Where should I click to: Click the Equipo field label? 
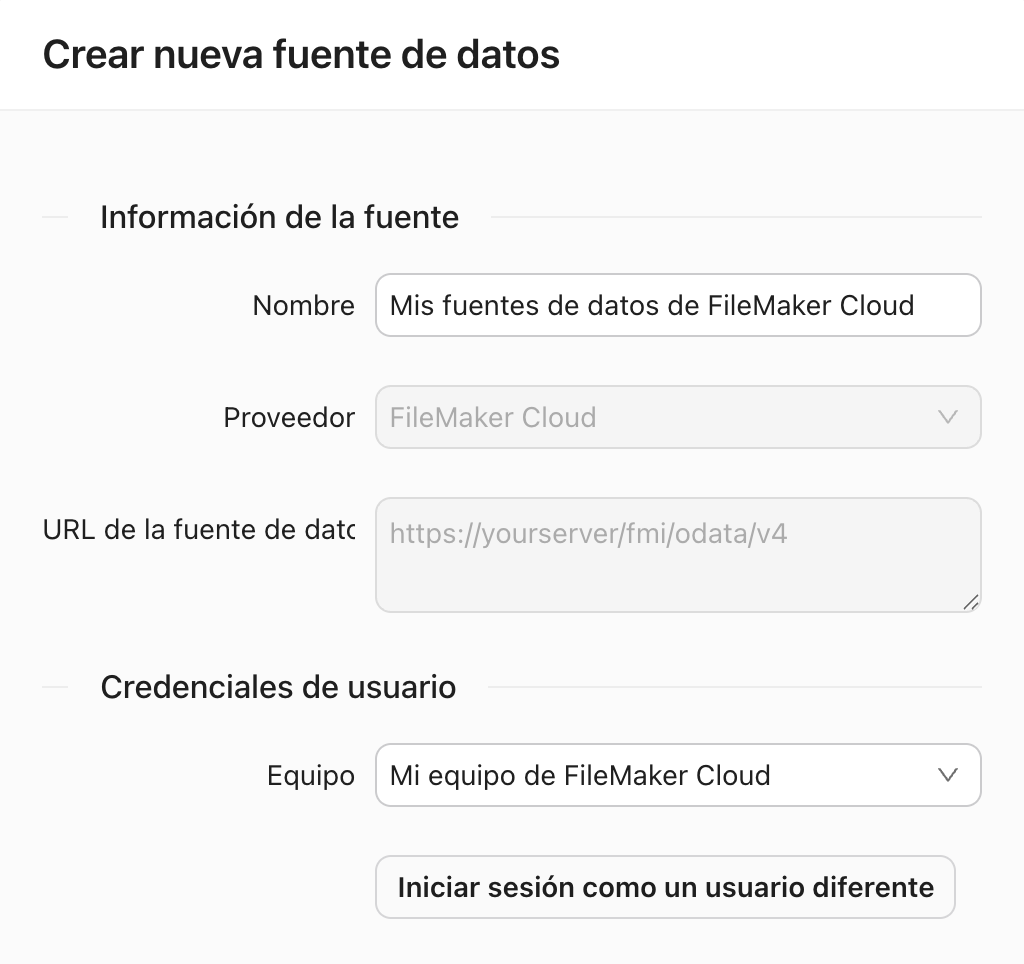[311, 775]
